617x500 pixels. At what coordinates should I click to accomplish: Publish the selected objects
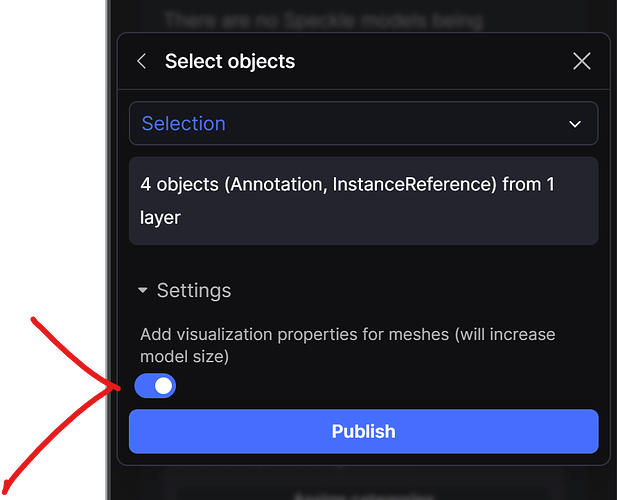click(x=363, y=432)
